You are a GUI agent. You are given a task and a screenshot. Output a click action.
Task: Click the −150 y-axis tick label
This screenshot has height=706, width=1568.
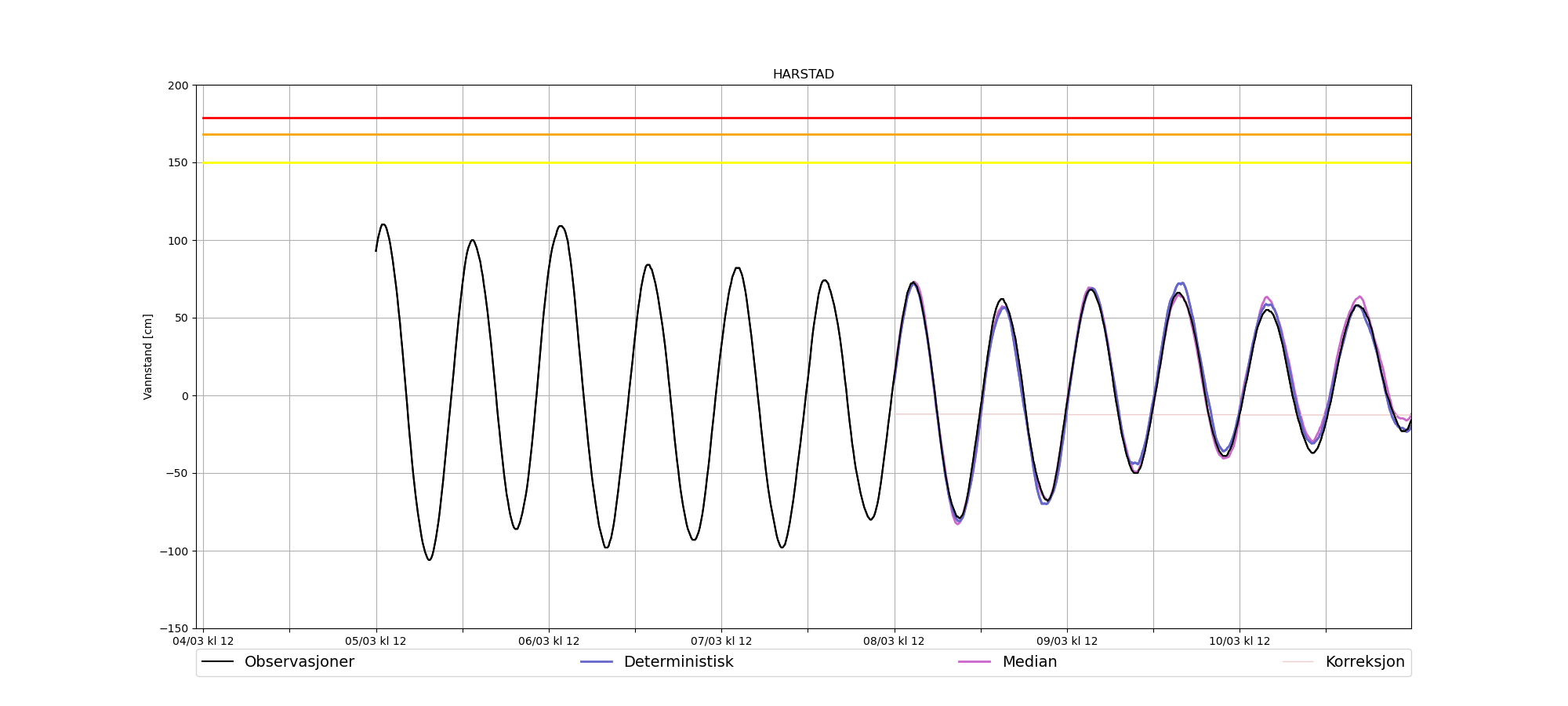[x=174, y=628]
